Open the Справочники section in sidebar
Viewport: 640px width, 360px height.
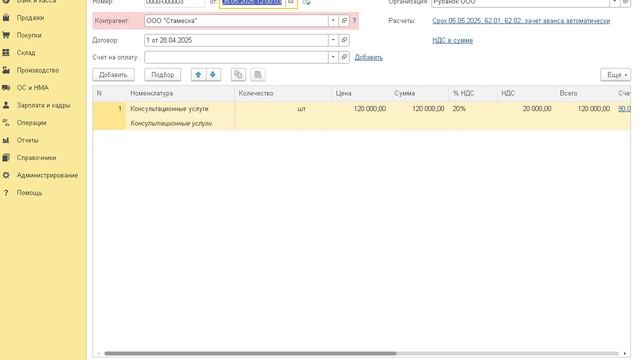tap(36, 158)
